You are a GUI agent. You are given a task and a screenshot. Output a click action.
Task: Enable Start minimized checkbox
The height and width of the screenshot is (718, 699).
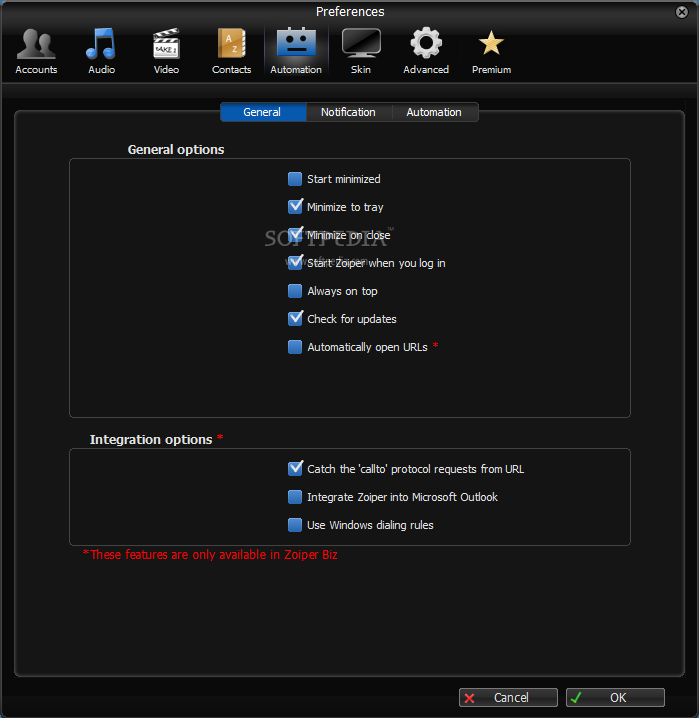tap(295, 179)
